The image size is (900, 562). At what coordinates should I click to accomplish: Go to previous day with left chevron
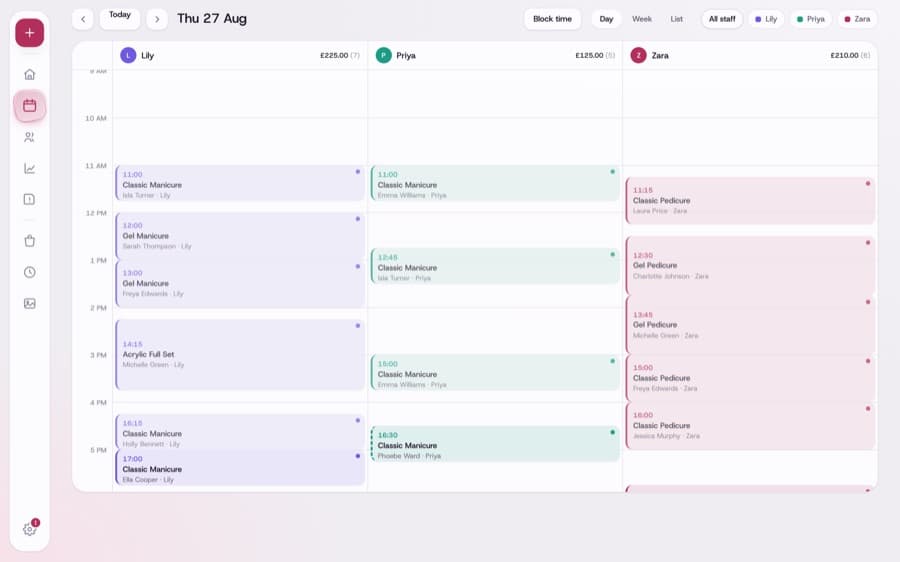point(83,19)
